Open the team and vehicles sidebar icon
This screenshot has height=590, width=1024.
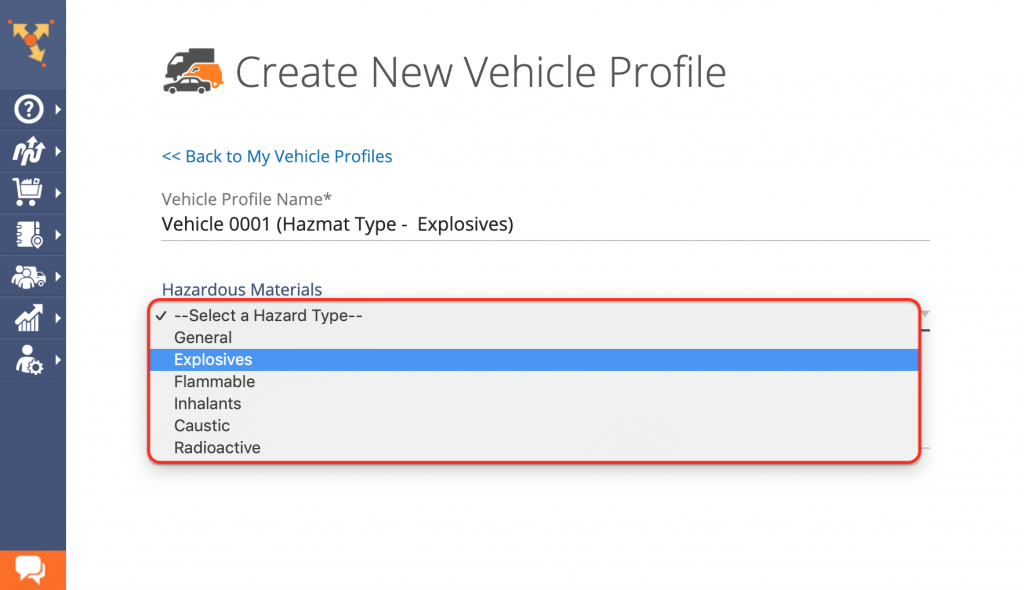pos(28,277)
